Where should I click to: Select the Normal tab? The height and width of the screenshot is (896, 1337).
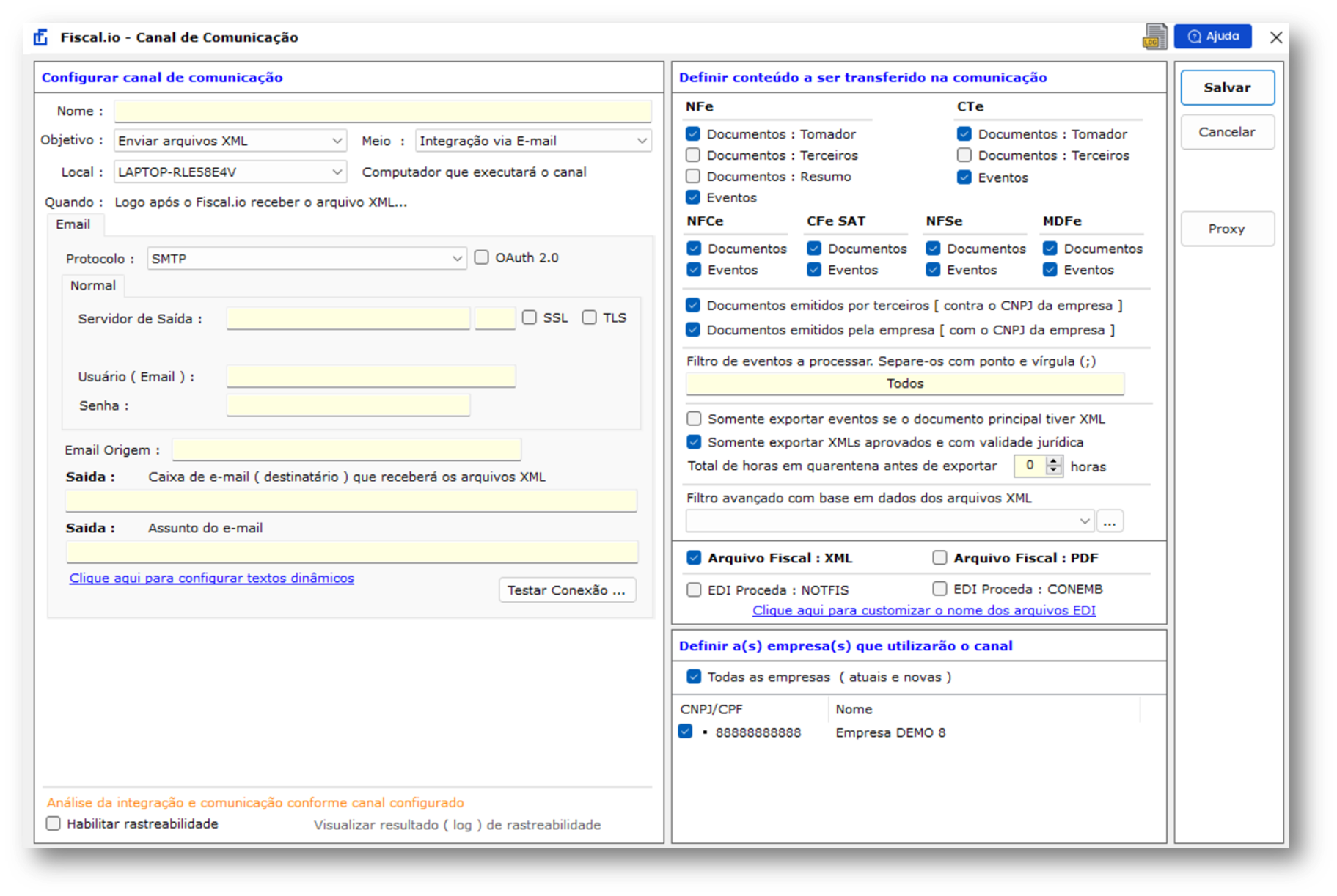pyautogui.click(x=93, y=285)
